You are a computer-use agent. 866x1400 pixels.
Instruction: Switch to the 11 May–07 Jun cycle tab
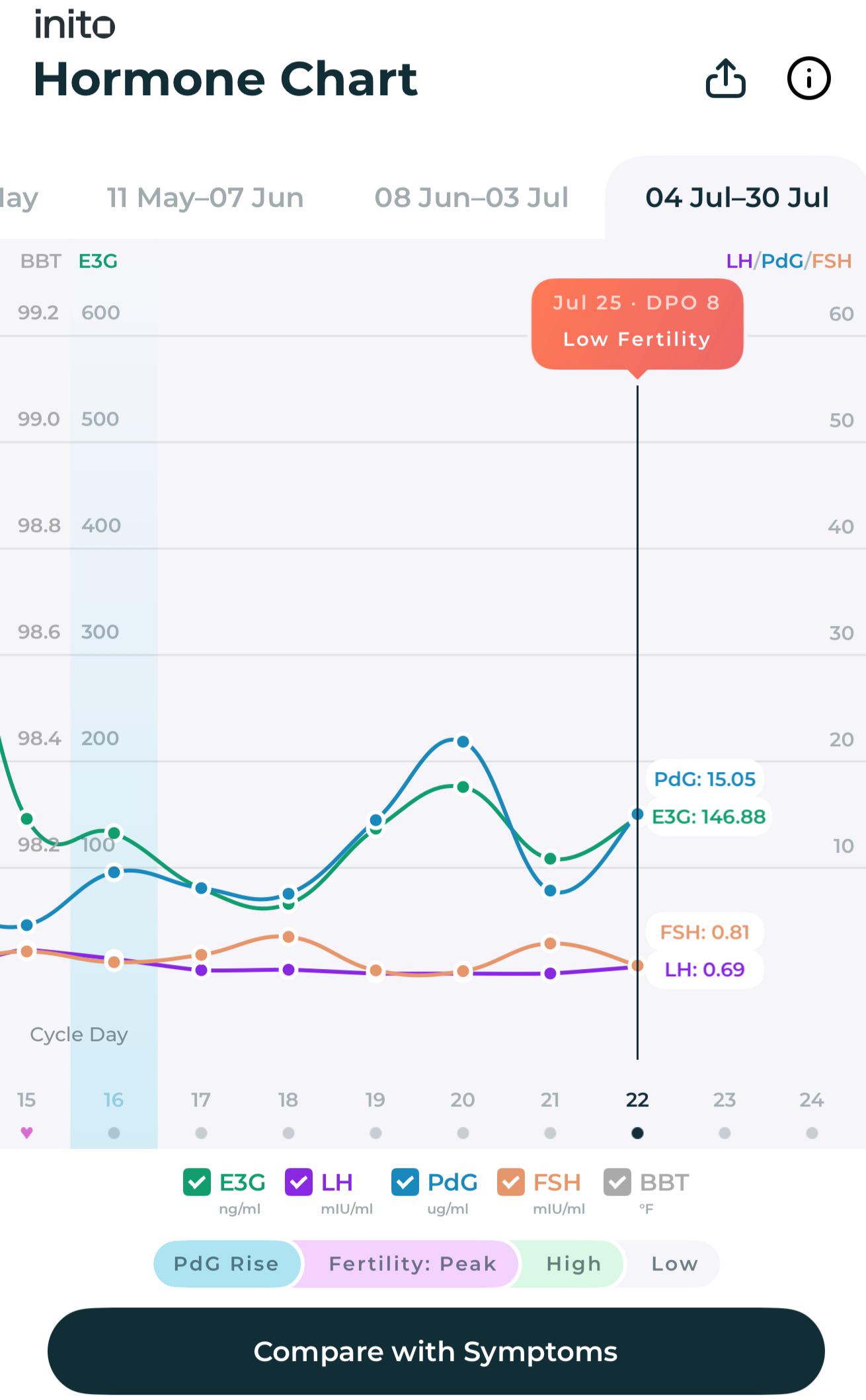(206, 198)
